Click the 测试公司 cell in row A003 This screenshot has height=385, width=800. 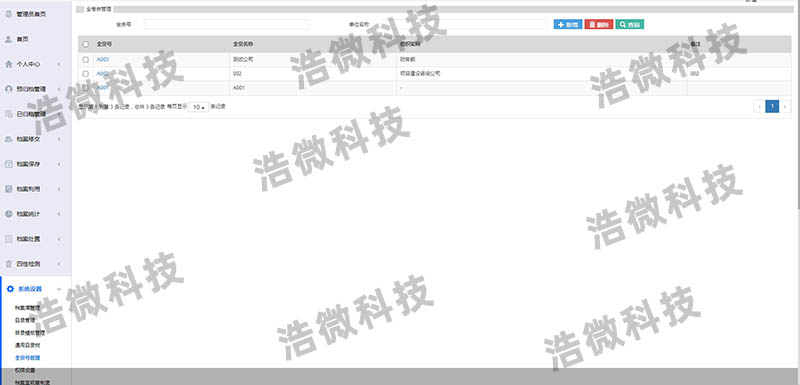243,60
